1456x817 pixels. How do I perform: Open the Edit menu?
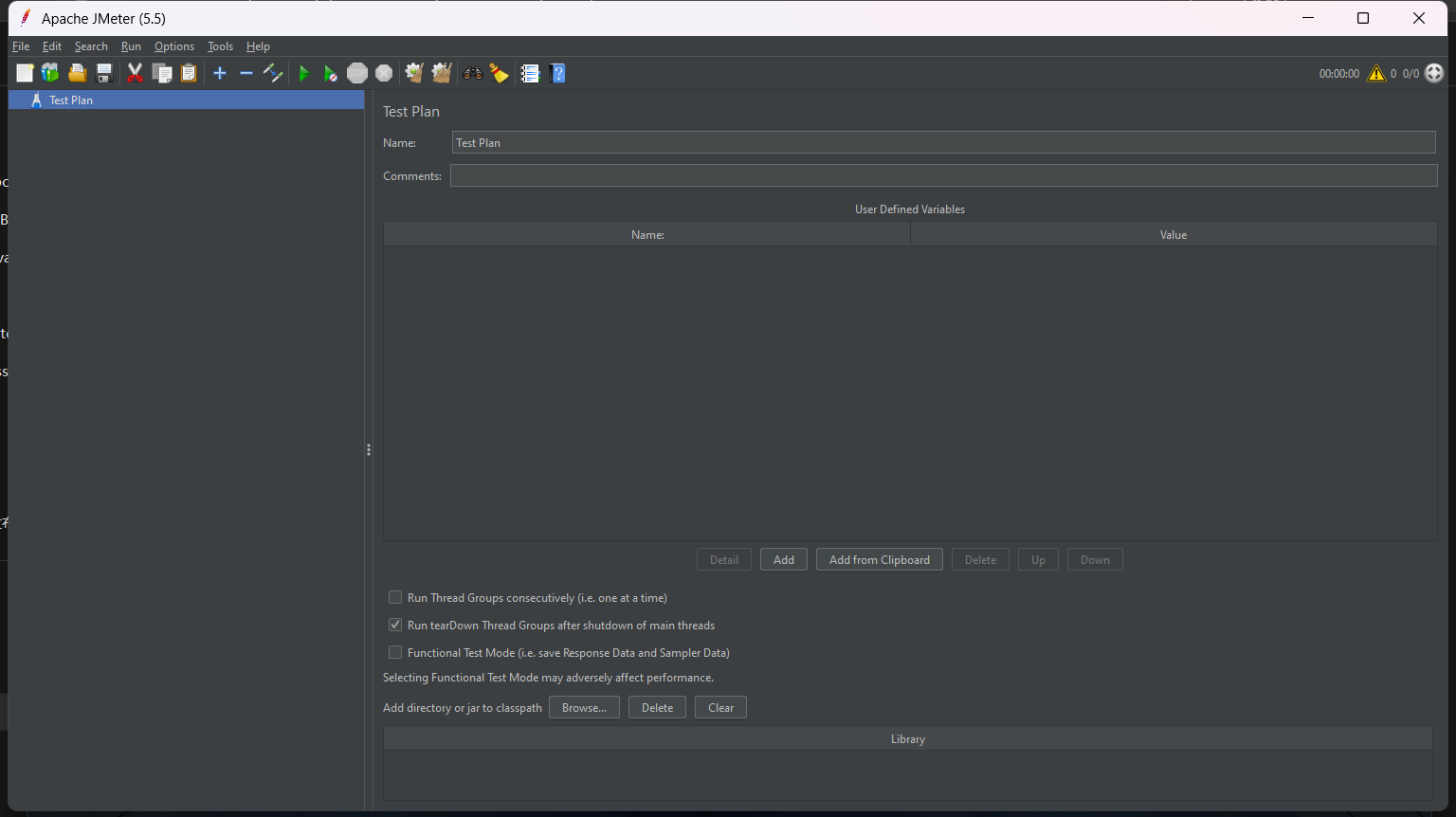click(52, 46)
